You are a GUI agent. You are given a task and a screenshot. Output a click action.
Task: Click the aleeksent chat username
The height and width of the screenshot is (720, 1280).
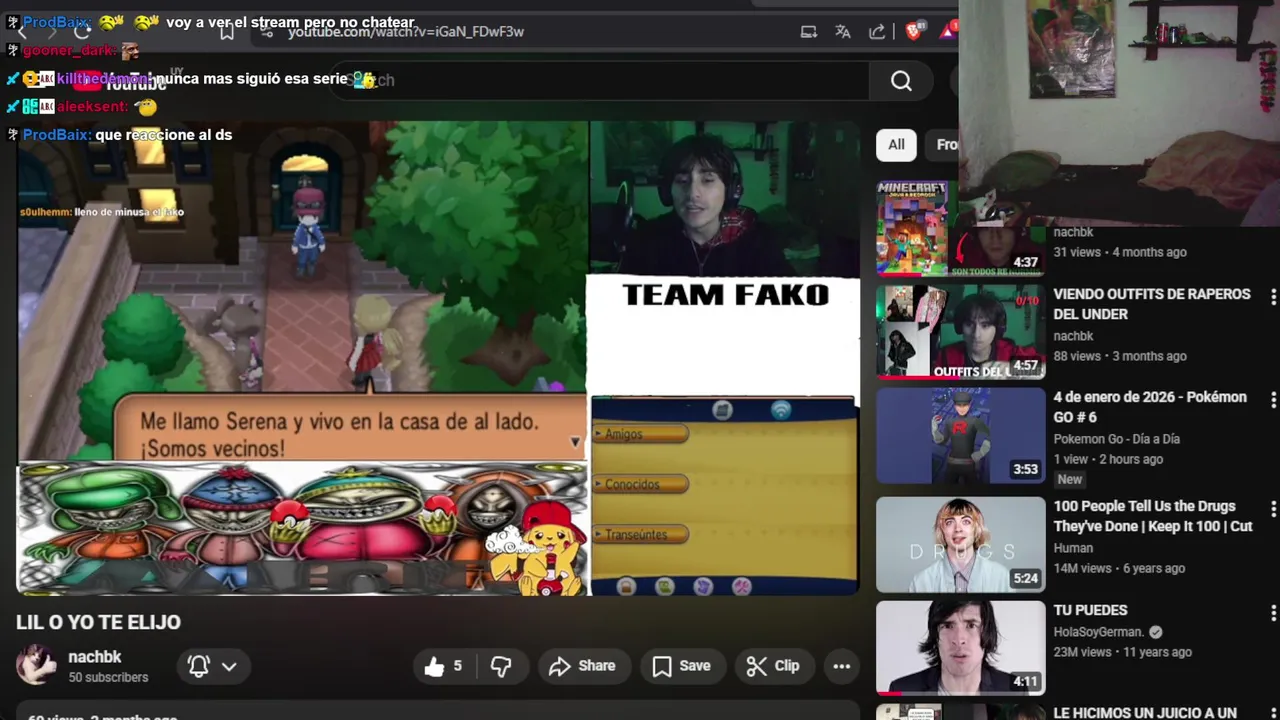point(92,106)
